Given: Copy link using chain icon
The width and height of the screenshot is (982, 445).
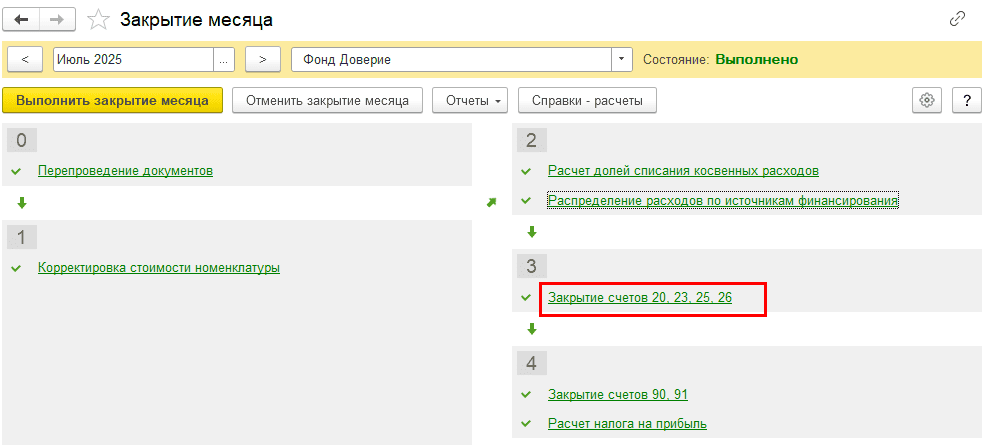Looking at the screenshot, I should [957, 19].
